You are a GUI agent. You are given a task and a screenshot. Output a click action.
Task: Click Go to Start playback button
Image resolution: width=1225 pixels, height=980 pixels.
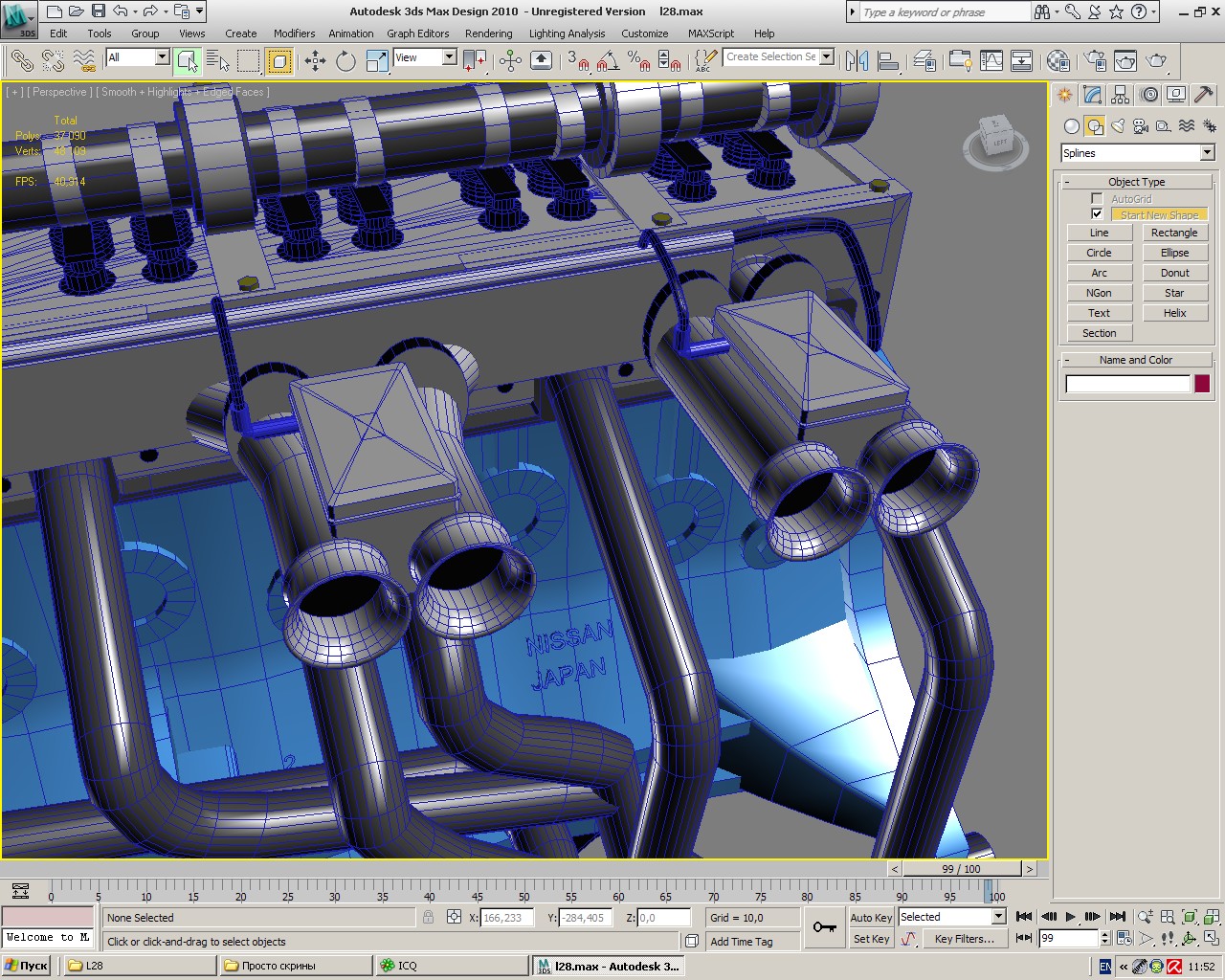pyautogui.click(x=1024, y=917)
